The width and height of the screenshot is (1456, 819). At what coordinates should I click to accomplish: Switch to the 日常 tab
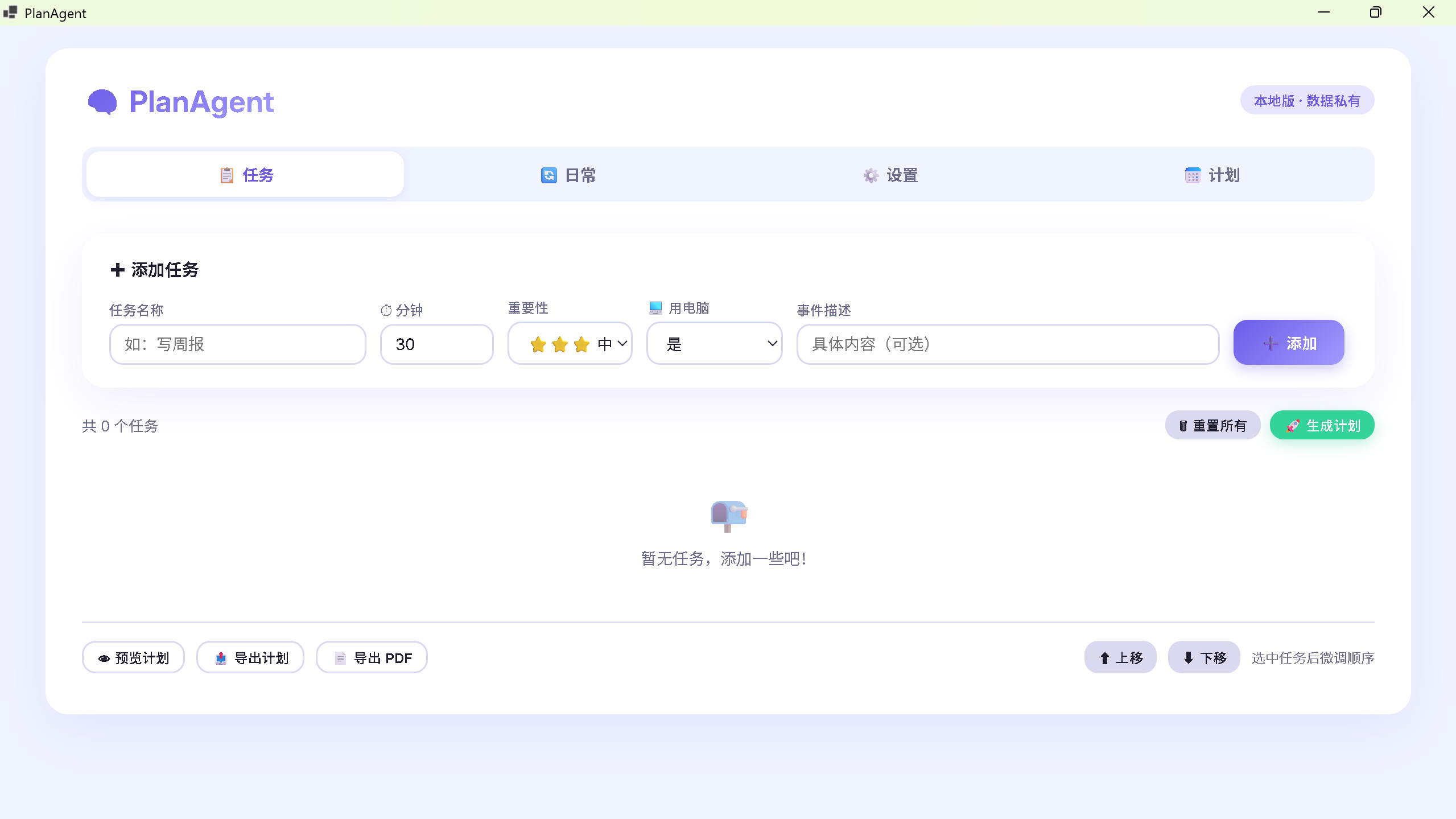(568, 175)
